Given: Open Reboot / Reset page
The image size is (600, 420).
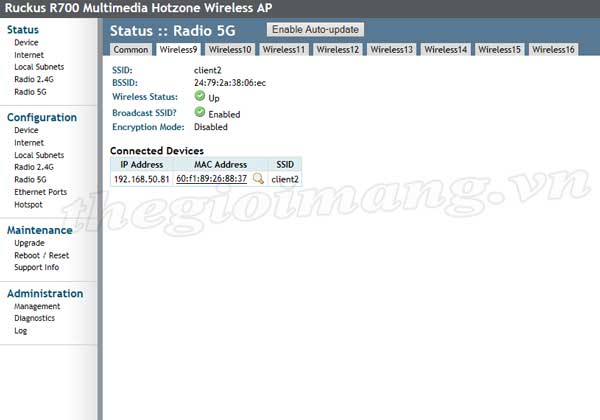Looking at the screenshot, I should click(41, 256).
